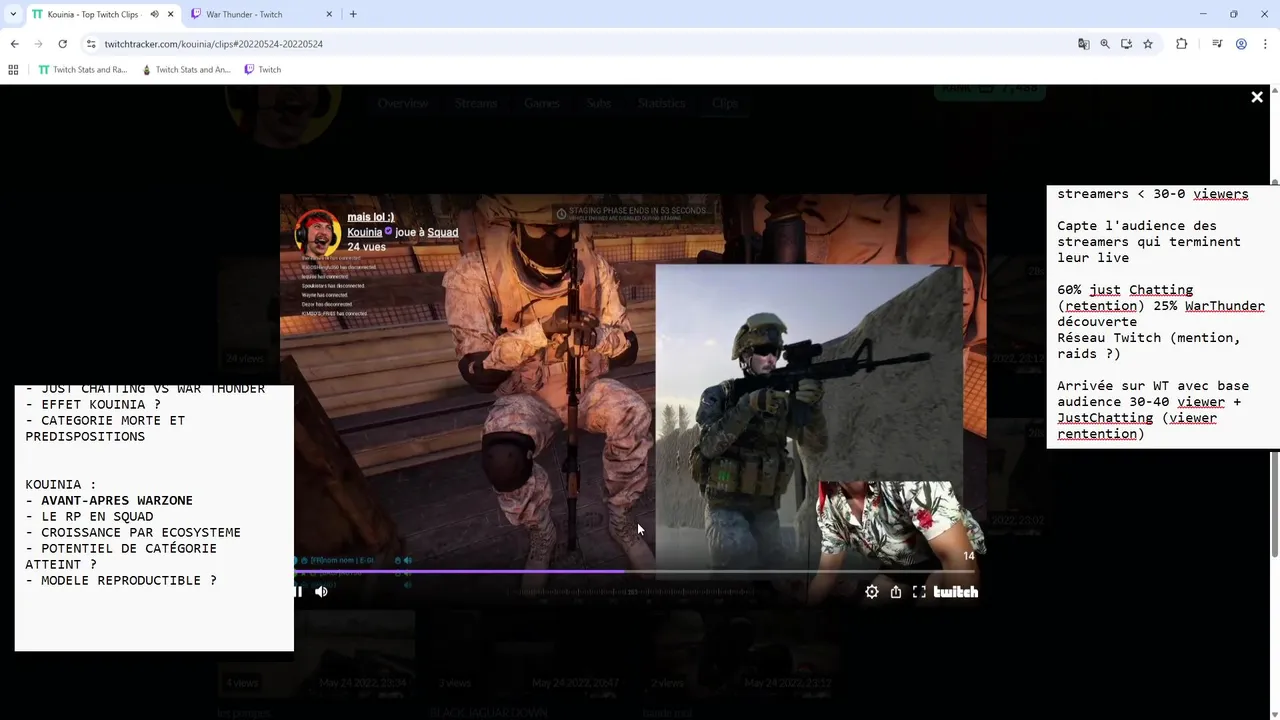Close the War Thunder - Twitch tab
This screenshot has width=1280, height=720.
(329, 14)
